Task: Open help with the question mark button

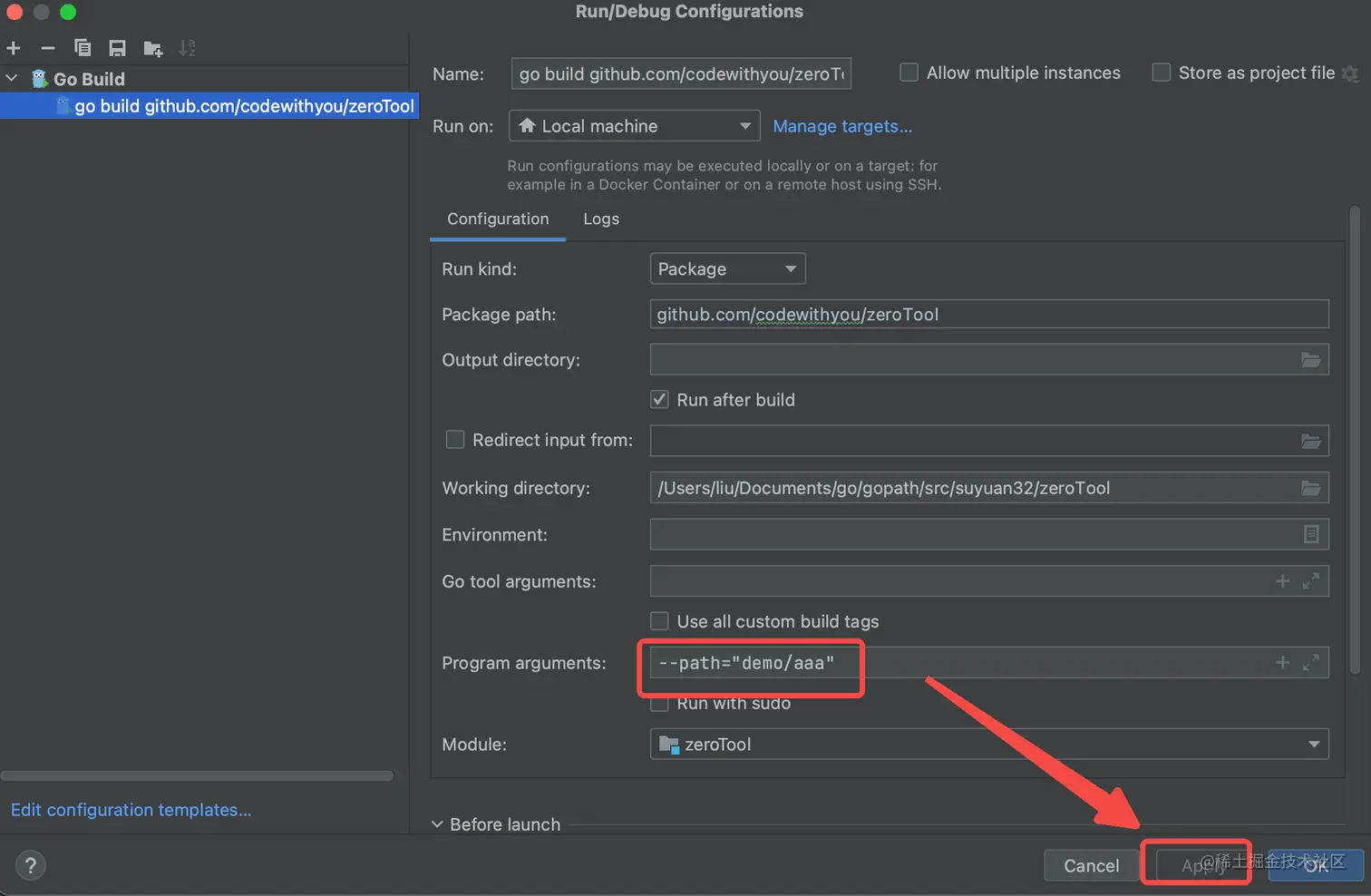Action: [30, 865]
